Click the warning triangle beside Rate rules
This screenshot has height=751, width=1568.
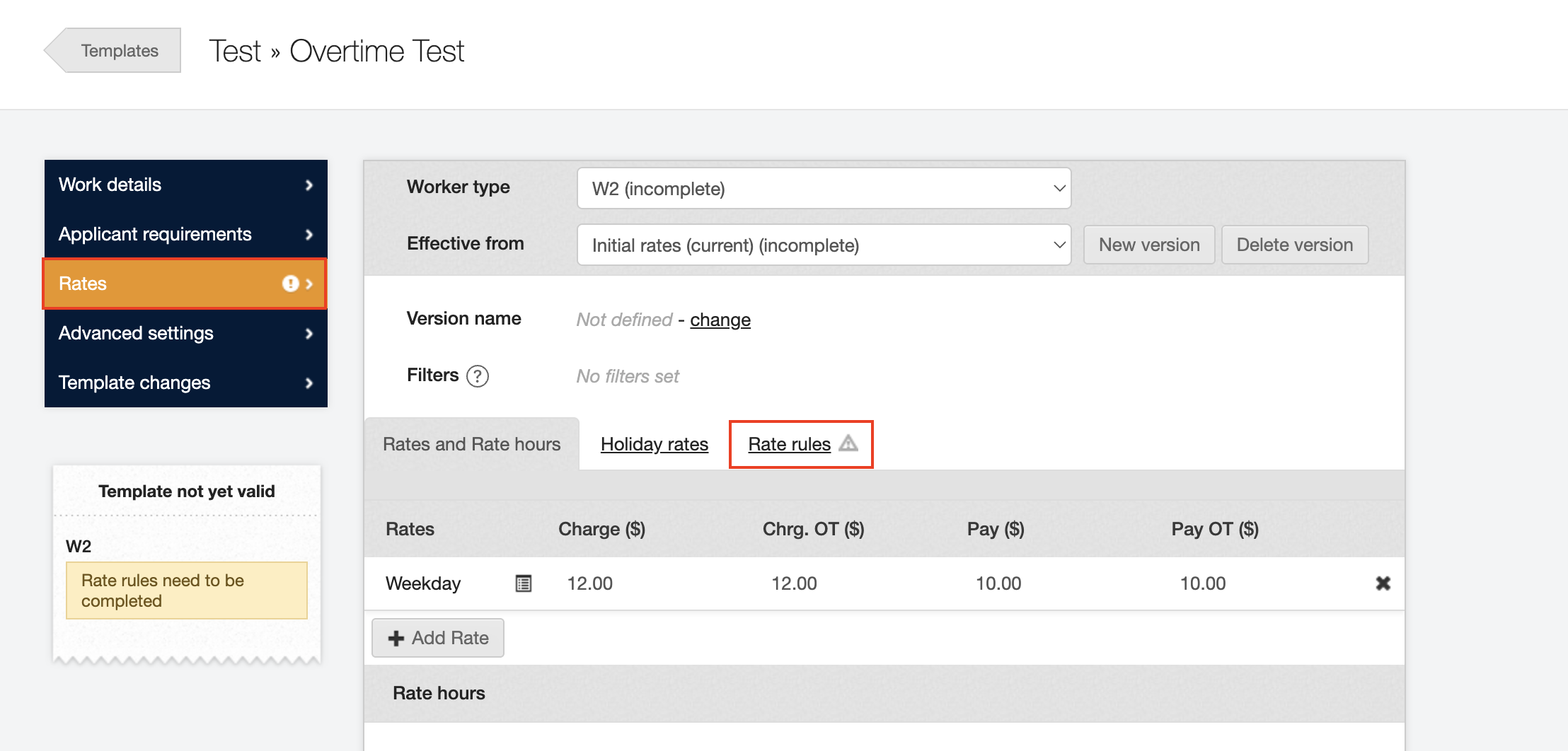tap(848, 443)
